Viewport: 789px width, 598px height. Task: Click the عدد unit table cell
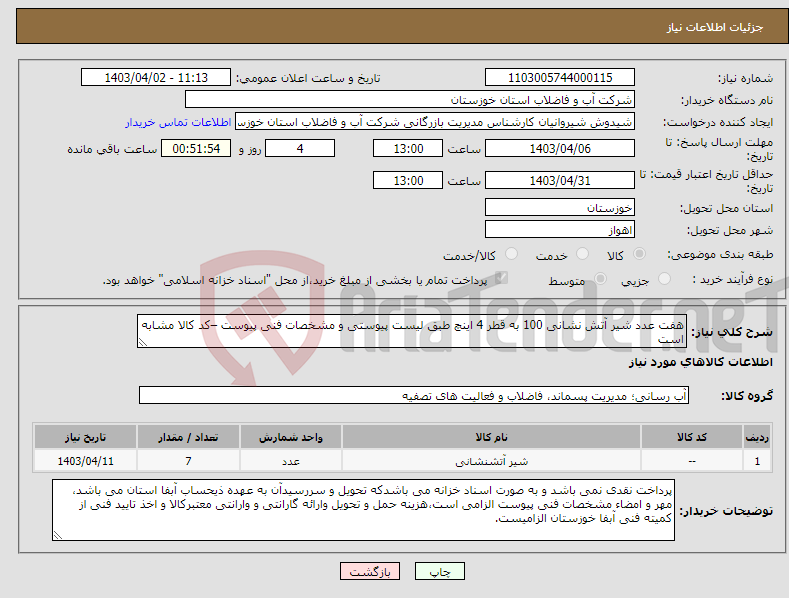(x=291, y=461)
